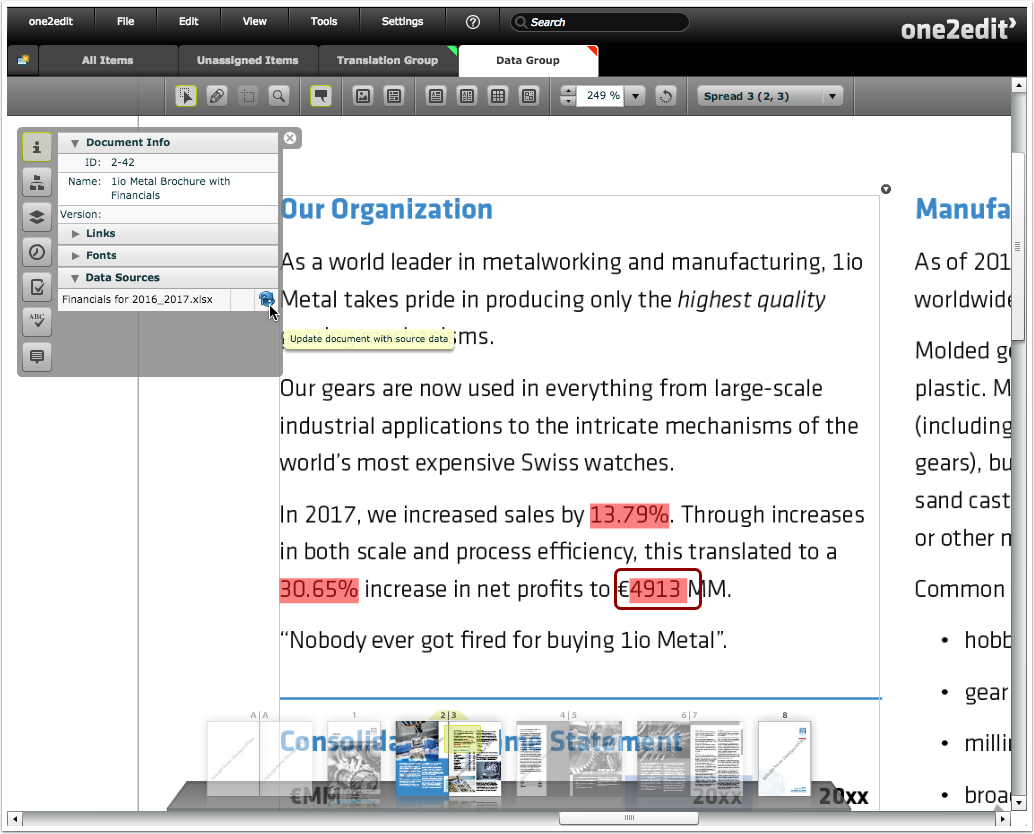Collapse the Document Info section
1034x834 pixels.
click(75, 143)
